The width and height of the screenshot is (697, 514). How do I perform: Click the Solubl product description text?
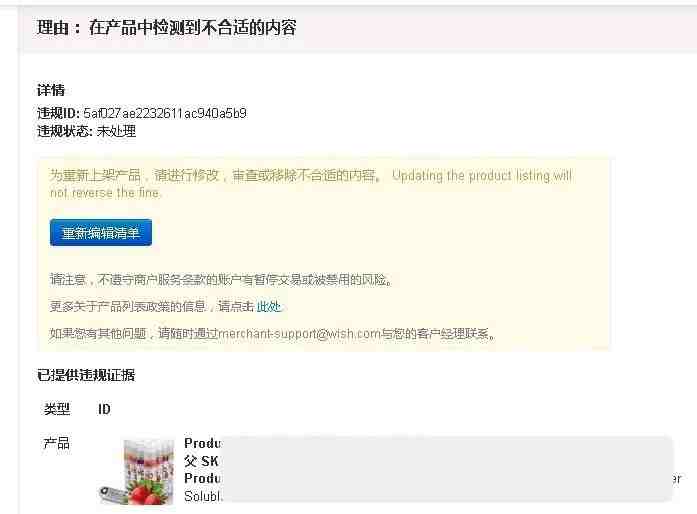pos(203,496)
